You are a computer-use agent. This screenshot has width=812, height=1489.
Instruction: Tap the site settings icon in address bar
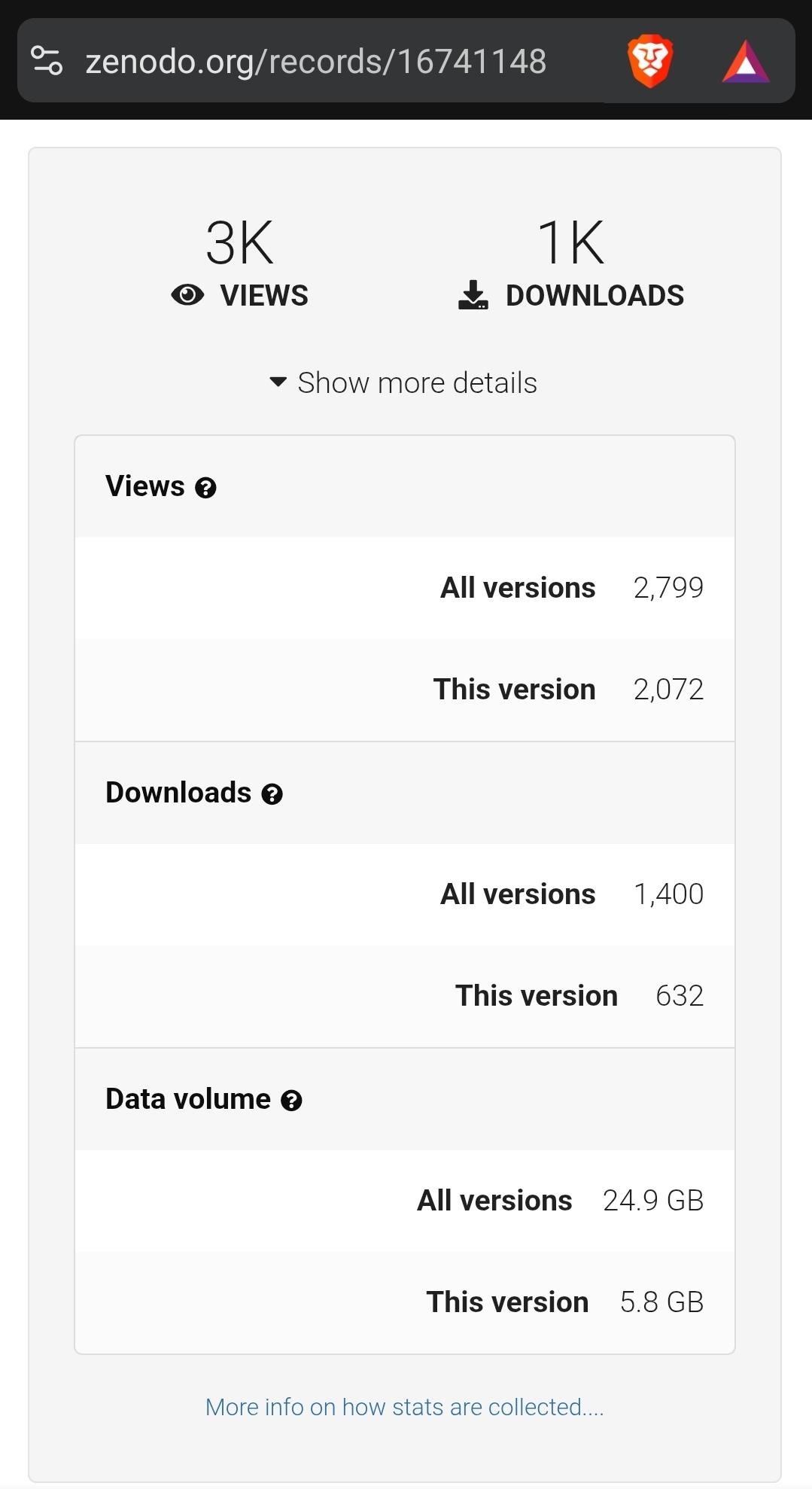pos(47,61)
